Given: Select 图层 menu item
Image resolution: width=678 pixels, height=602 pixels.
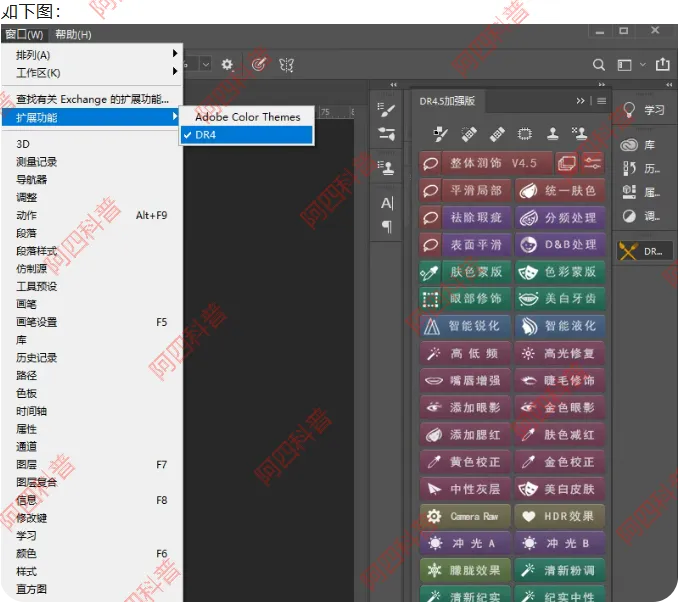Looking at the screenshot, I should coord(92,464).
